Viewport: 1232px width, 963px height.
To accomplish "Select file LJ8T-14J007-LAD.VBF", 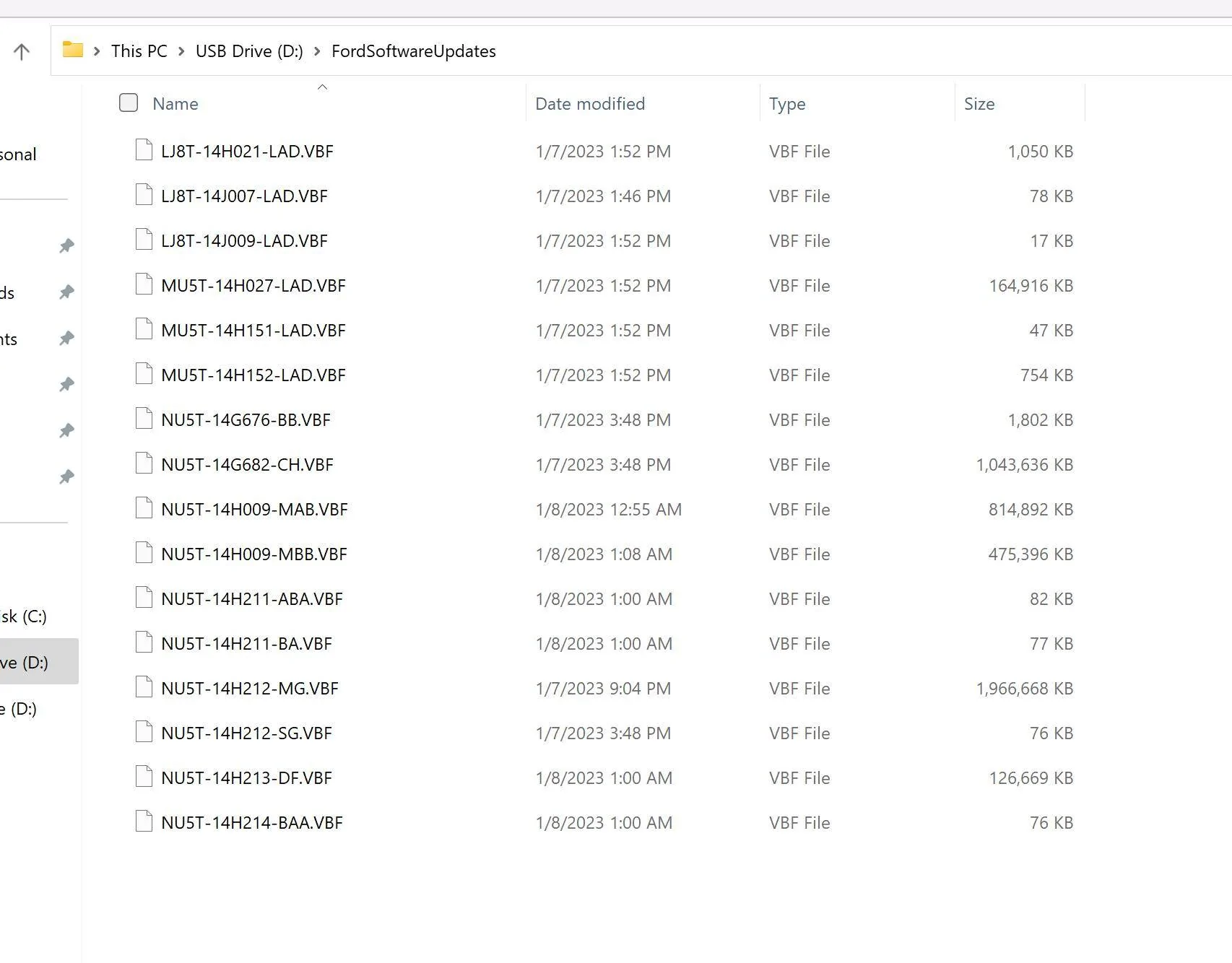I will coord(244,196).
